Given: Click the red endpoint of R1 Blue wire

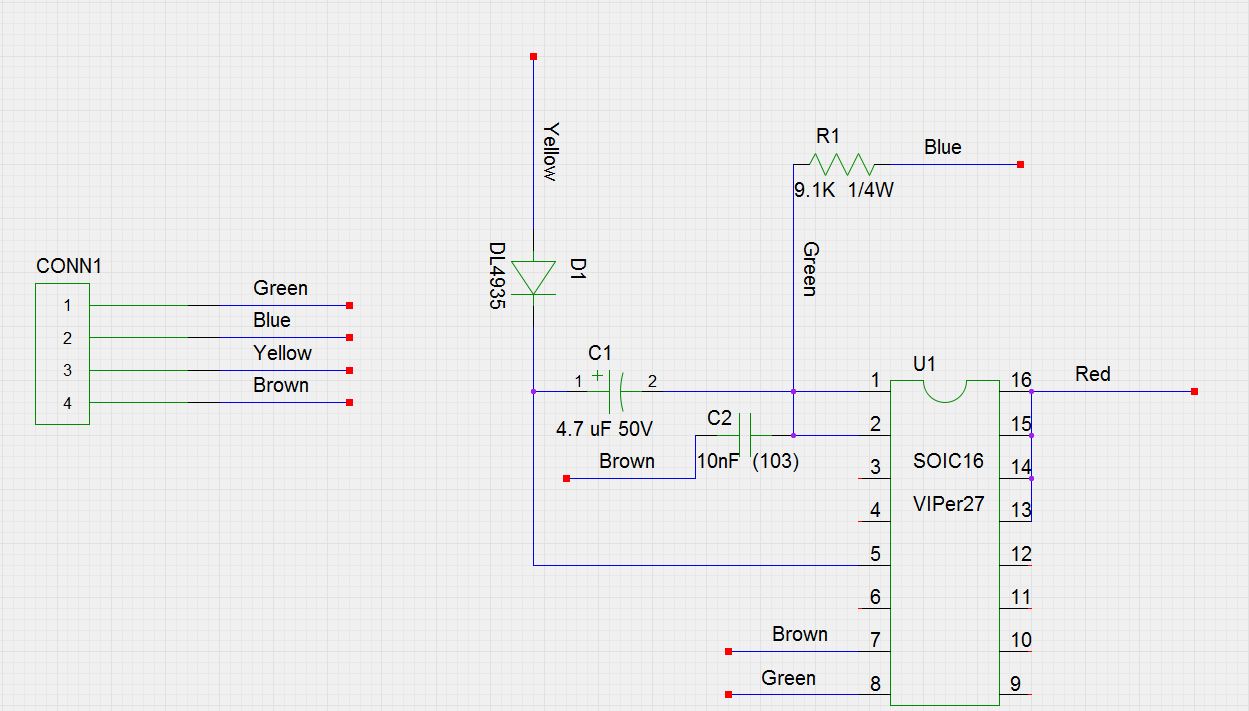Looking at the screenshot, I should point(1020,164).
